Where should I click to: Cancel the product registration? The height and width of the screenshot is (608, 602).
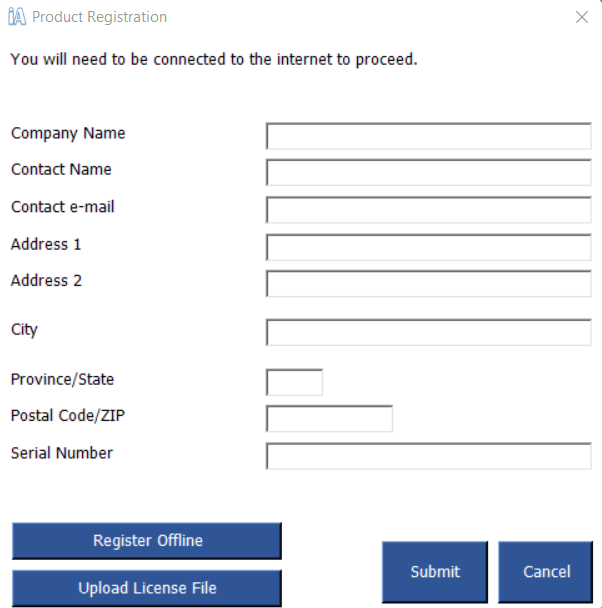click(546, 572)
